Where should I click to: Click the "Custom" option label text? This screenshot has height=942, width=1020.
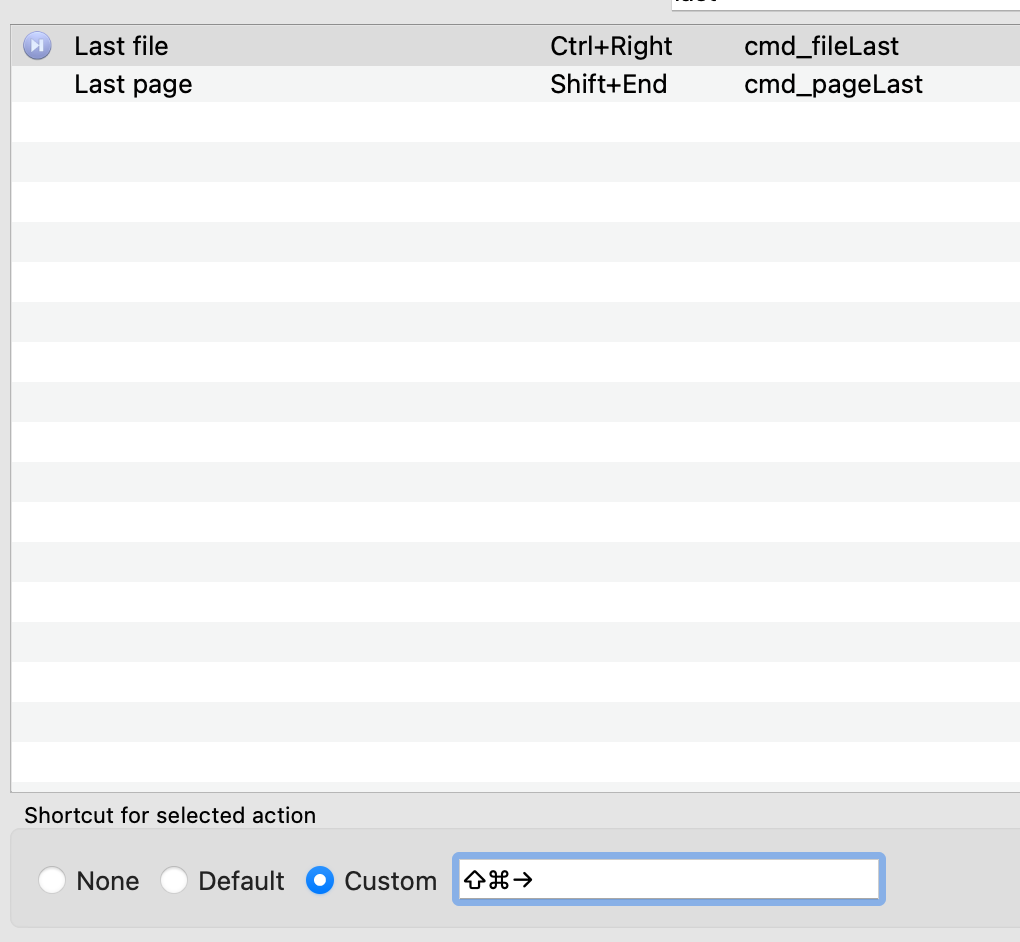coord(390,881)
